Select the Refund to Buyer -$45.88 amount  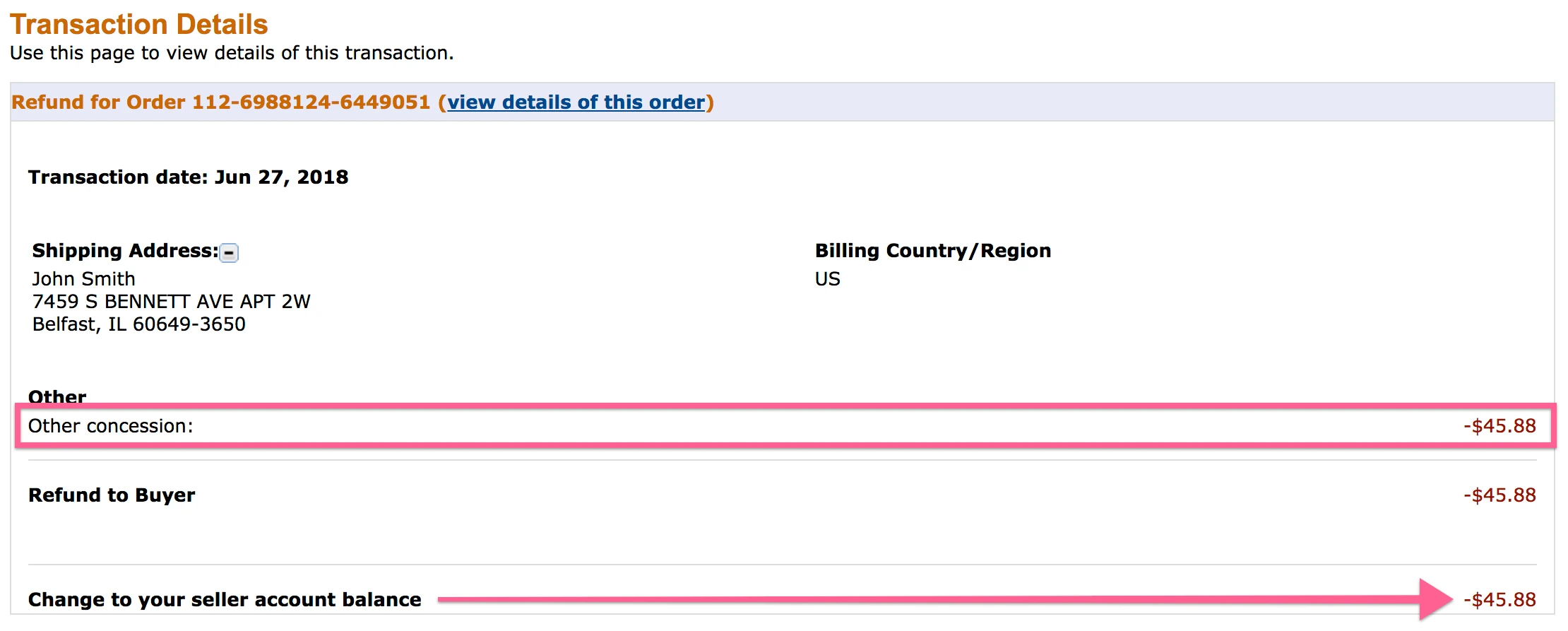click(1499, 495)
